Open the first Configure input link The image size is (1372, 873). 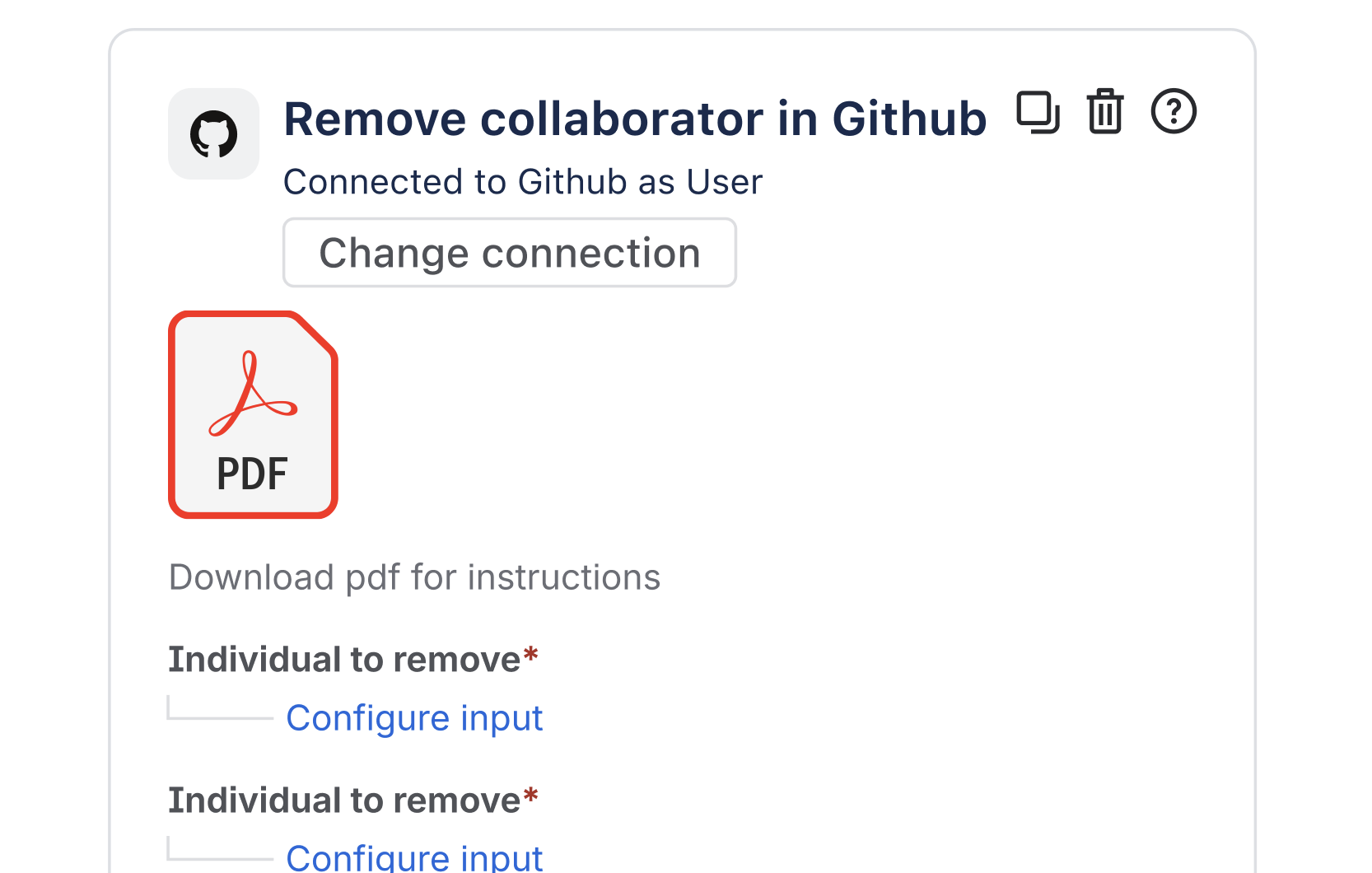pyautogui.click(x=414, y=718)
